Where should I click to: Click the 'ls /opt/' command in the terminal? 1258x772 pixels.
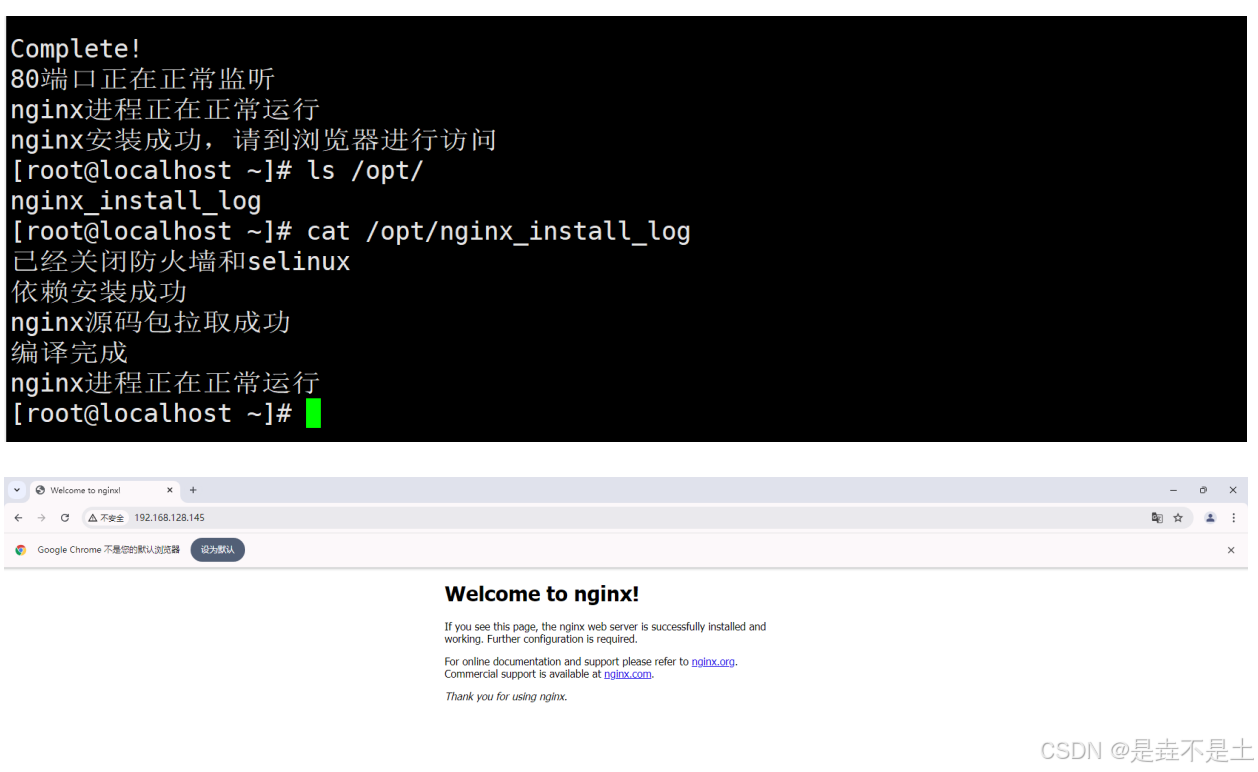(365, 171)
